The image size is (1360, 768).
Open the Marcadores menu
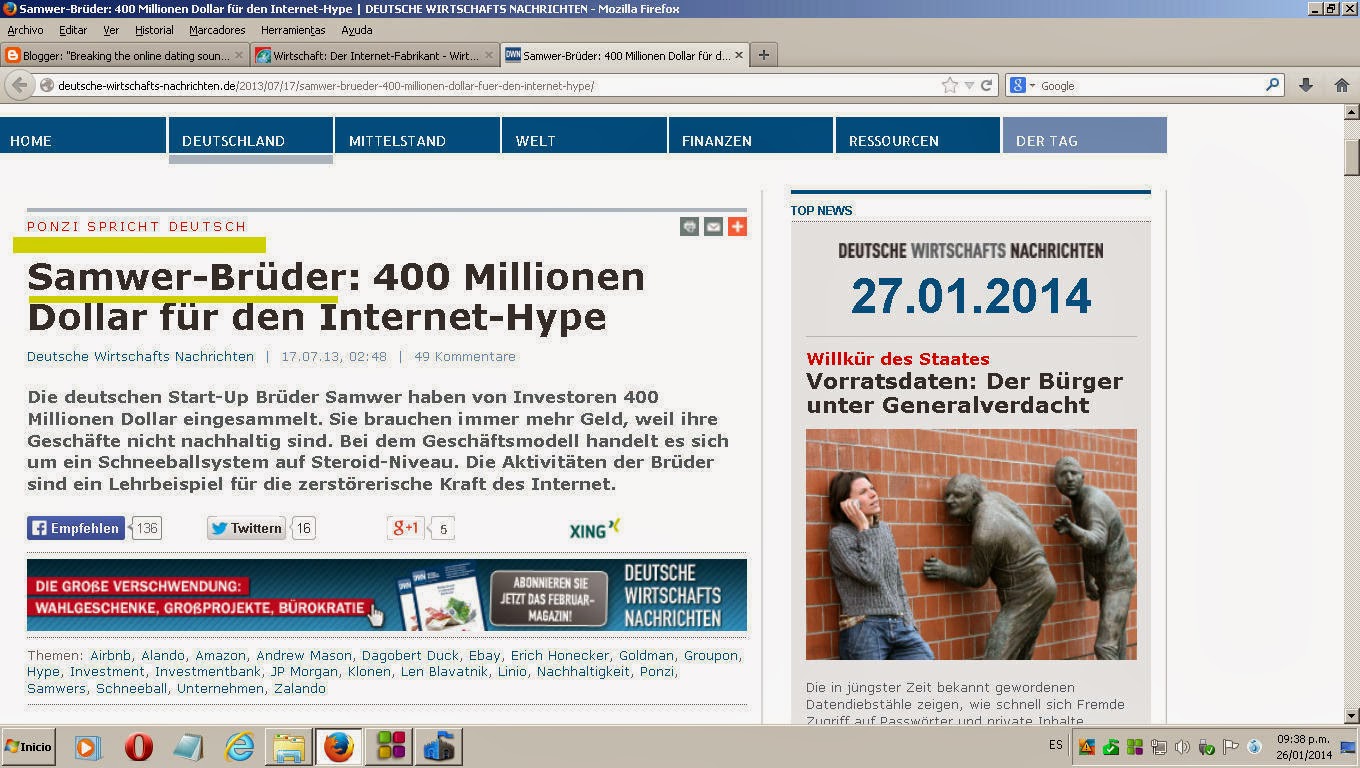pyautogui.click(x=217, y=30)
